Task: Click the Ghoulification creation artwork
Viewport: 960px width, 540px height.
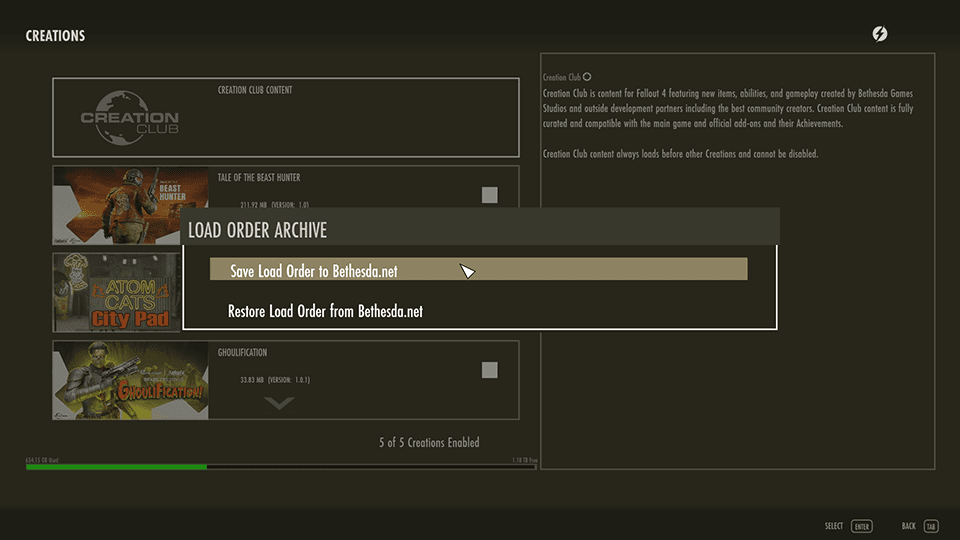Action: [130, 380]
